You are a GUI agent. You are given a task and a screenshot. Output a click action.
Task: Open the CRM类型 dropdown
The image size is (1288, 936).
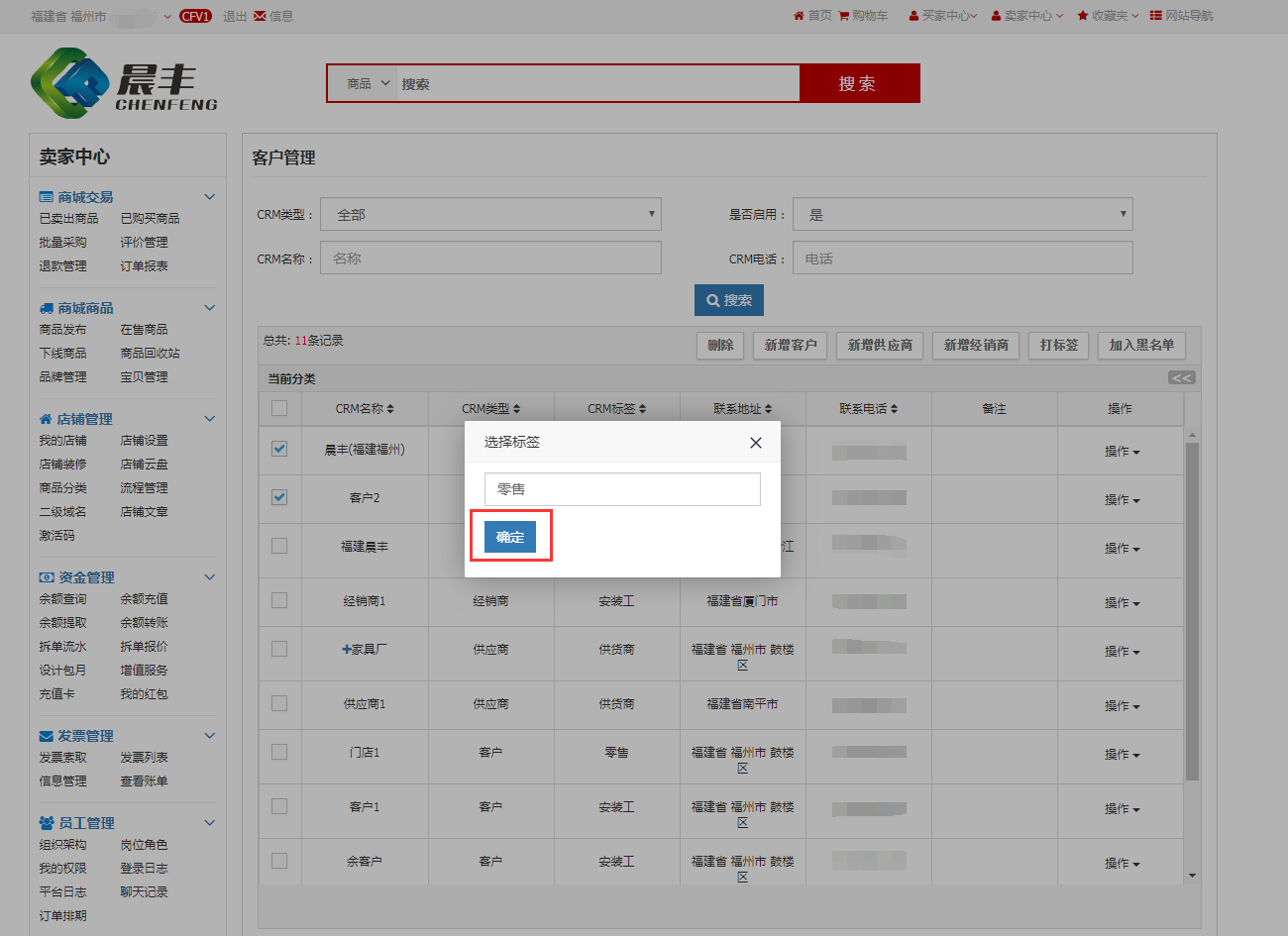490,214
